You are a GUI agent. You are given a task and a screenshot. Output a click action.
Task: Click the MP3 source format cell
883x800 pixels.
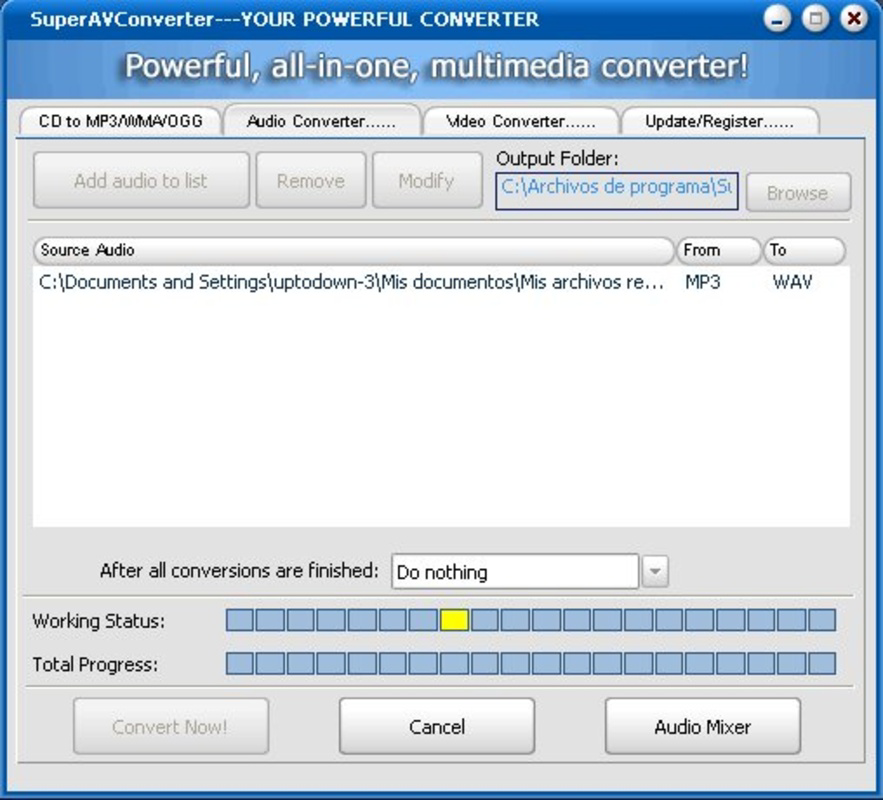[702, 282]
